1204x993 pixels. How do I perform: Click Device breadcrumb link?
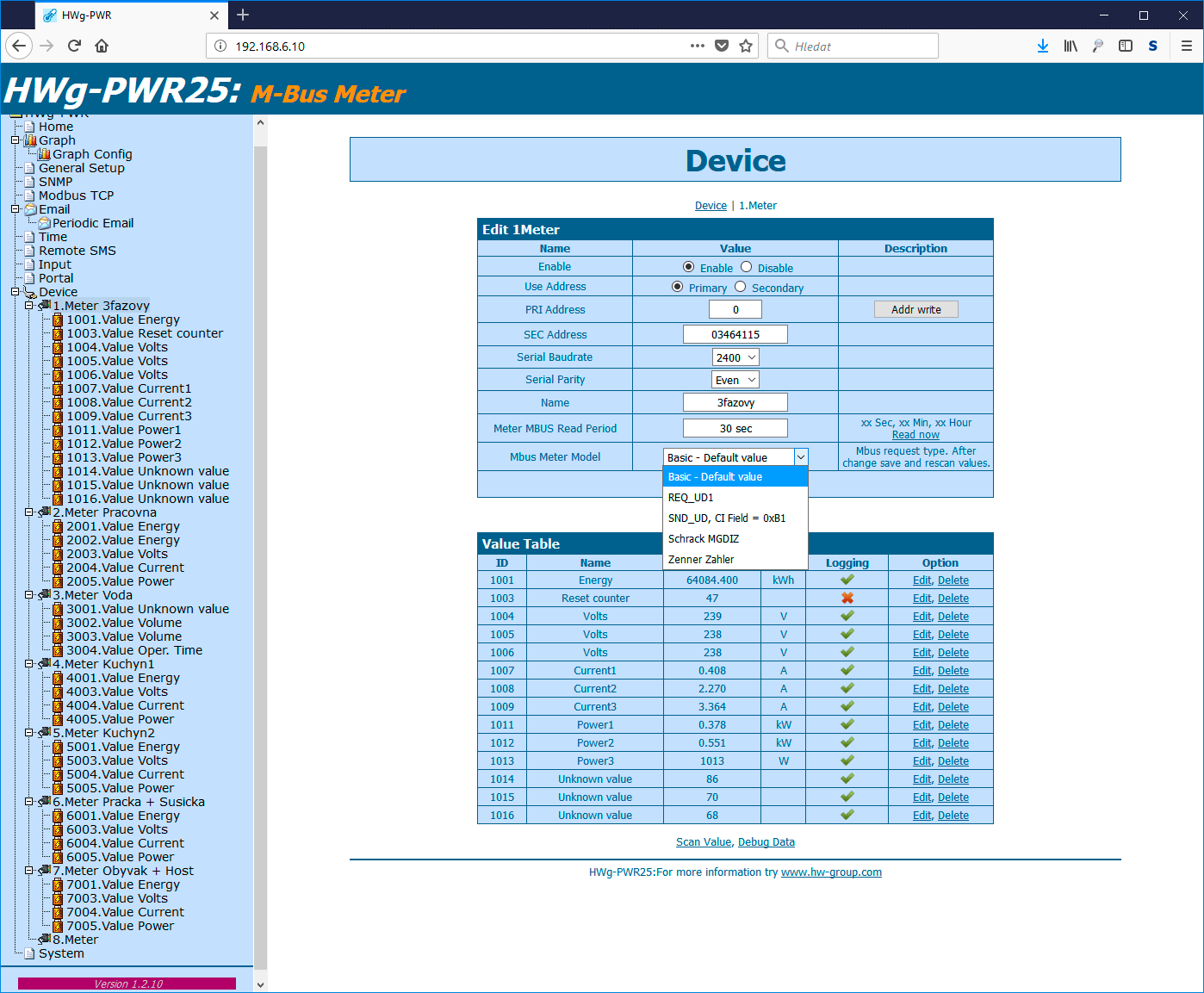pyautogui.click(x=711, y=206)
